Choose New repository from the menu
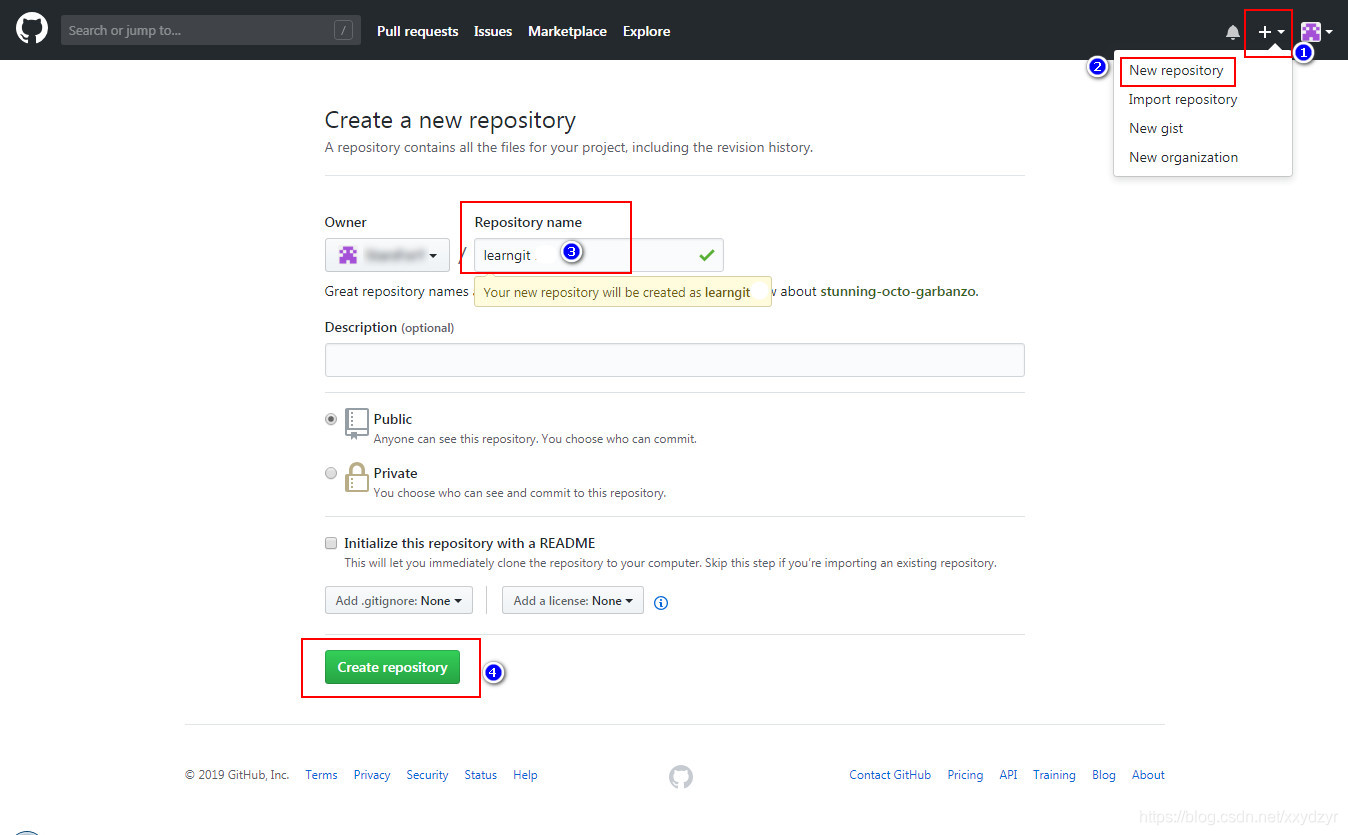 [x=1176, y=71]
